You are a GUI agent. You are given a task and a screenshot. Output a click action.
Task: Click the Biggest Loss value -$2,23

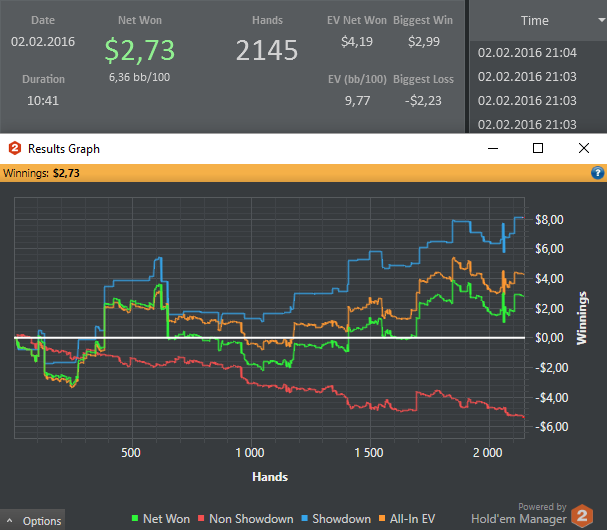[x=423, y=101]
